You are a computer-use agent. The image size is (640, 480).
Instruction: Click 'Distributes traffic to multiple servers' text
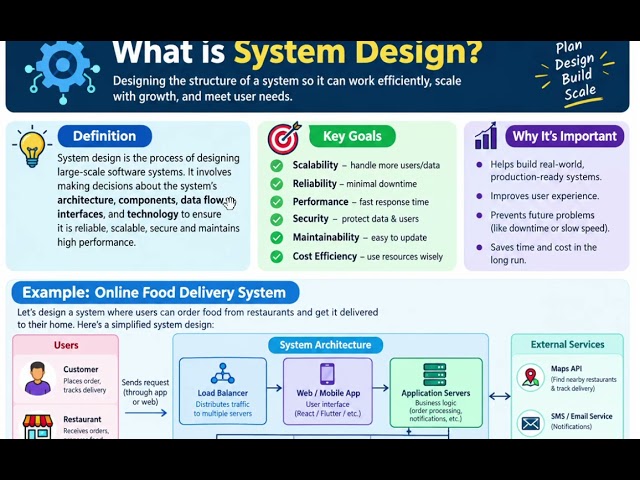(x=222, y=409)
